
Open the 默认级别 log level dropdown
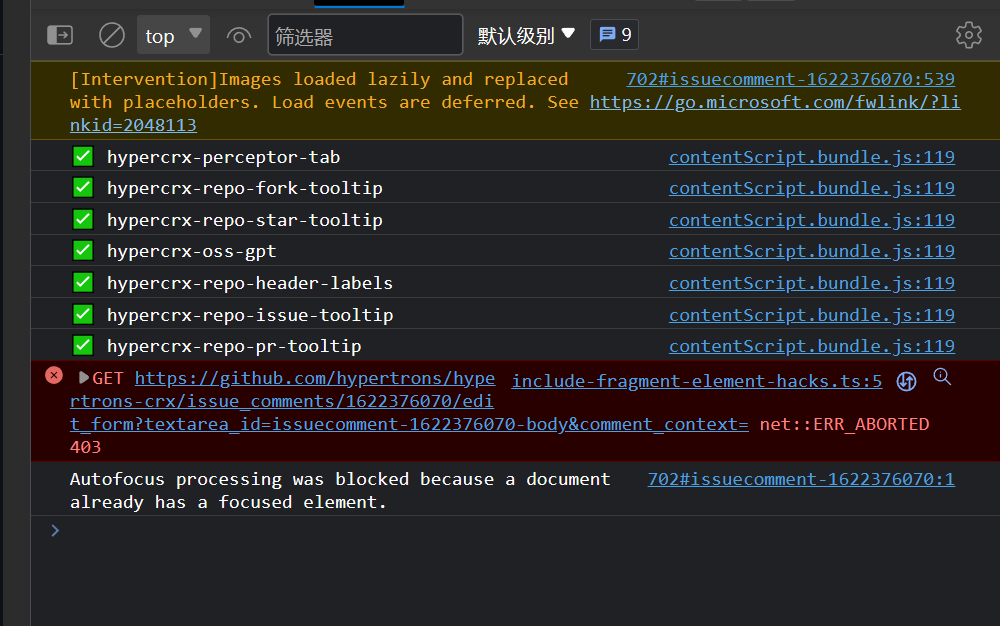[524, 33]
